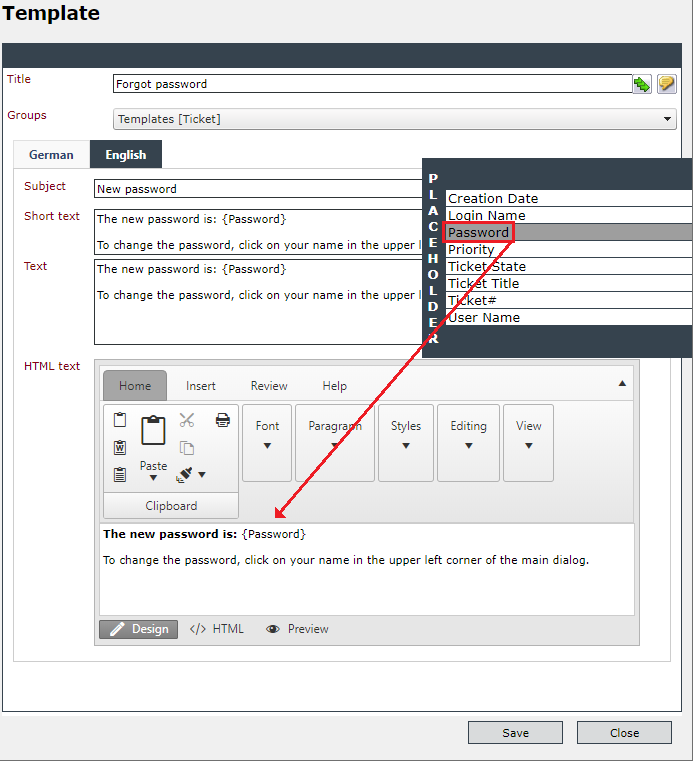Switch editor to HTML view
Viewport: 693px width, 761px height.
click(x=217, y=629)
